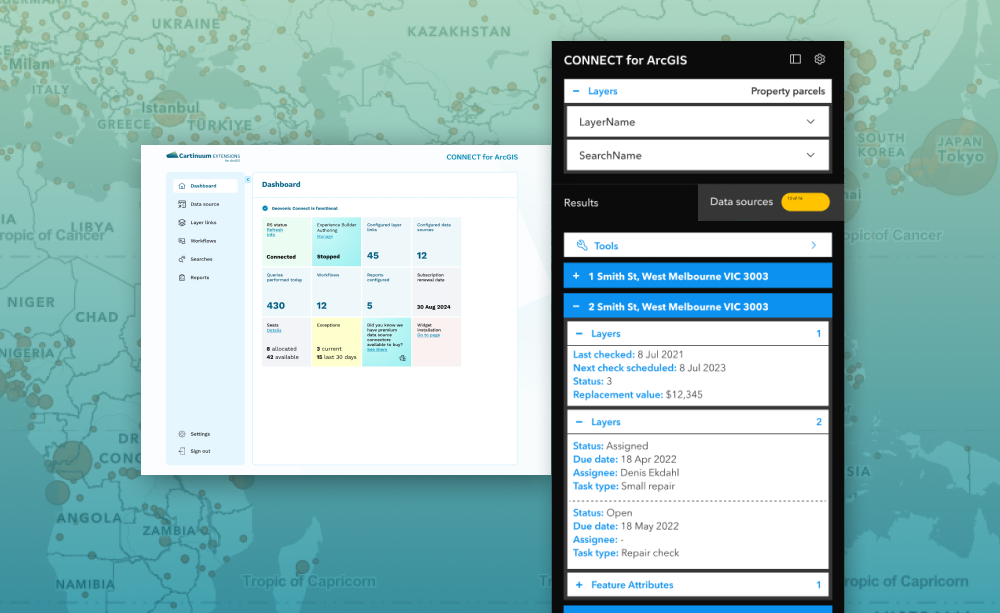Viewport: 1000px width, 613px height.
Task: Click Manage under Experience Builder Authoring
Action: click(324, 237)
